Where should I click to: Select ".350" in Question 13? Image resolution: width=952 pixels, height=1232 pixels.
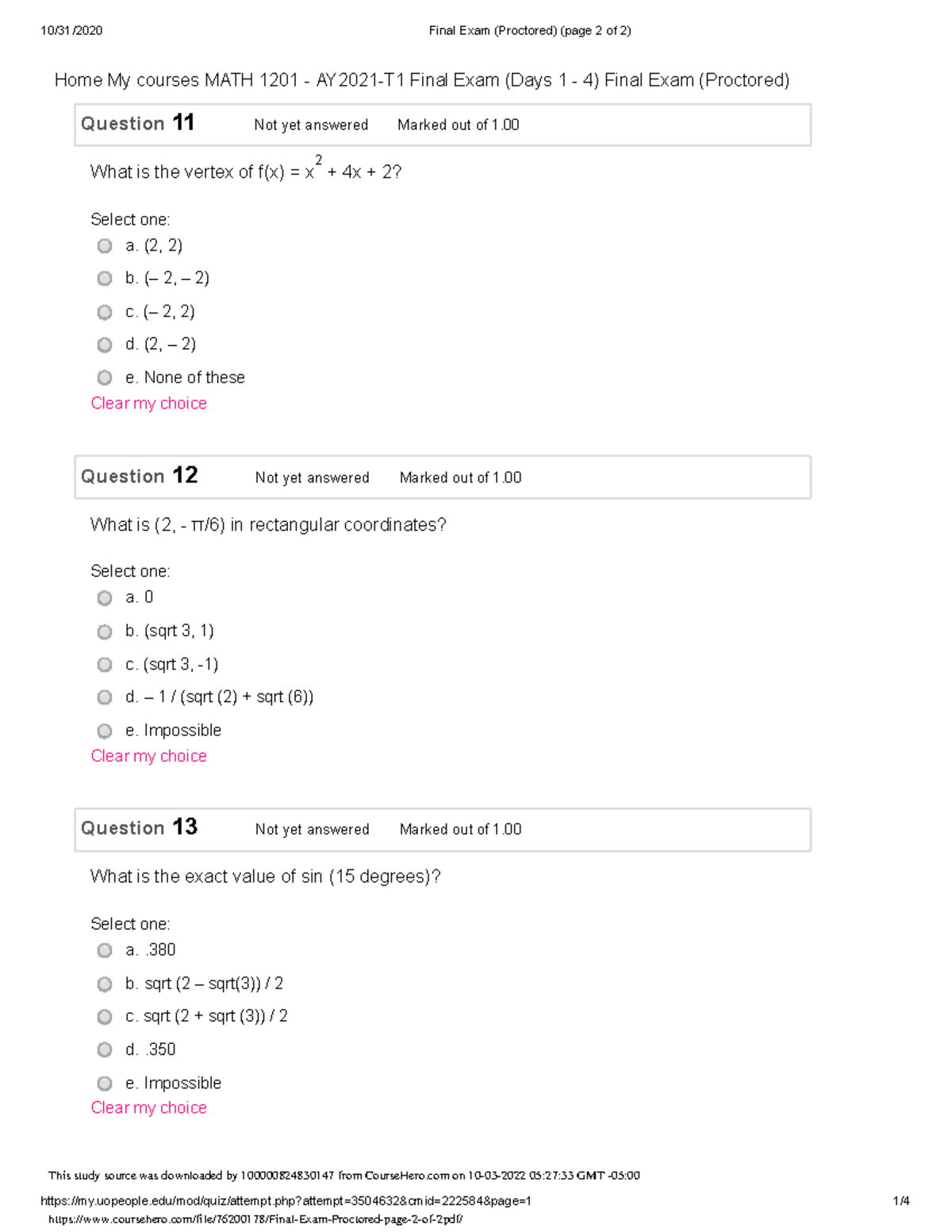[x=104, y=1050]
